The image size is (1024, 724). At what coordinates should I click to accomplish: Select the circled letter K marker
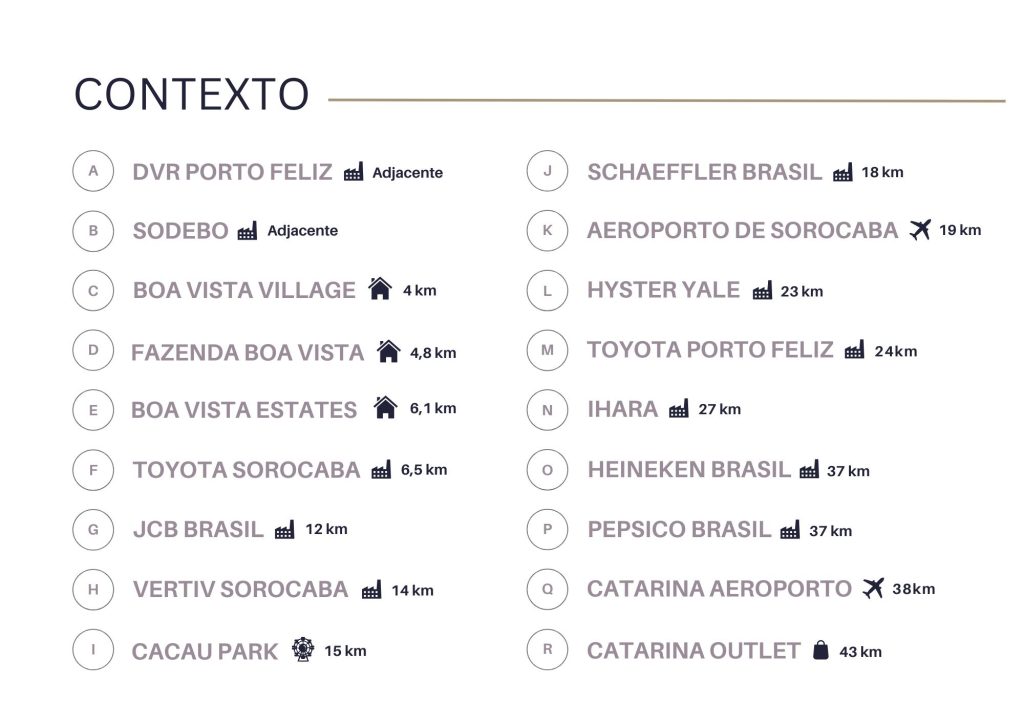[547, 231]
